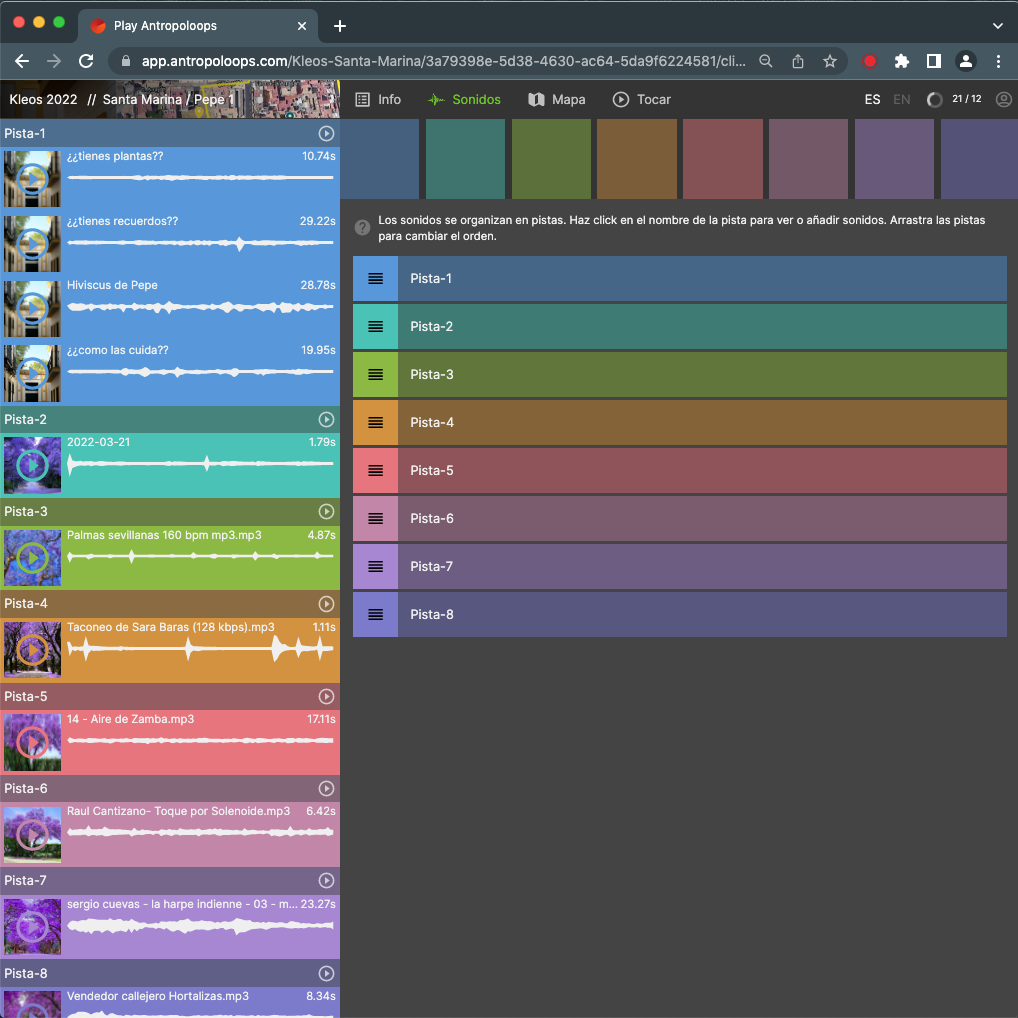Click the drag handle for Pista-3
Screen dimensions: 1018x1018
coord(375,374)
